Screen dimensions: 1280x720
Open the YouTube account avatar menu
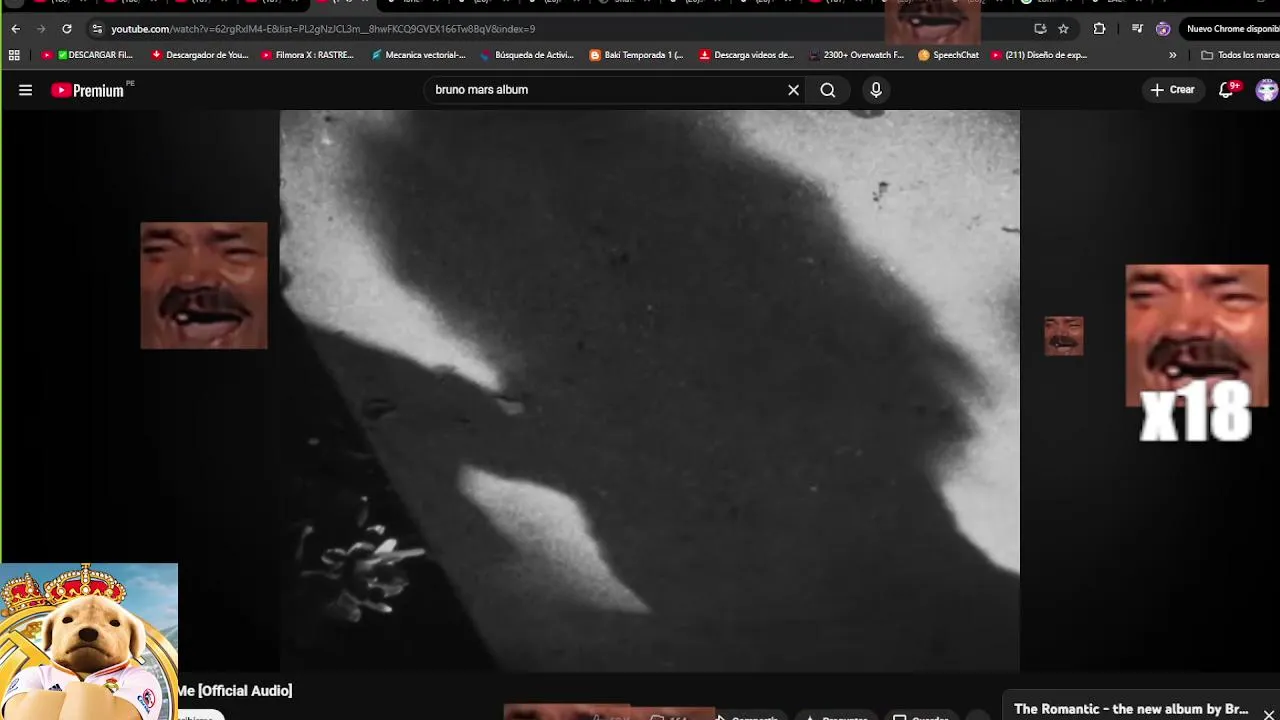[x=1267, y=90]
